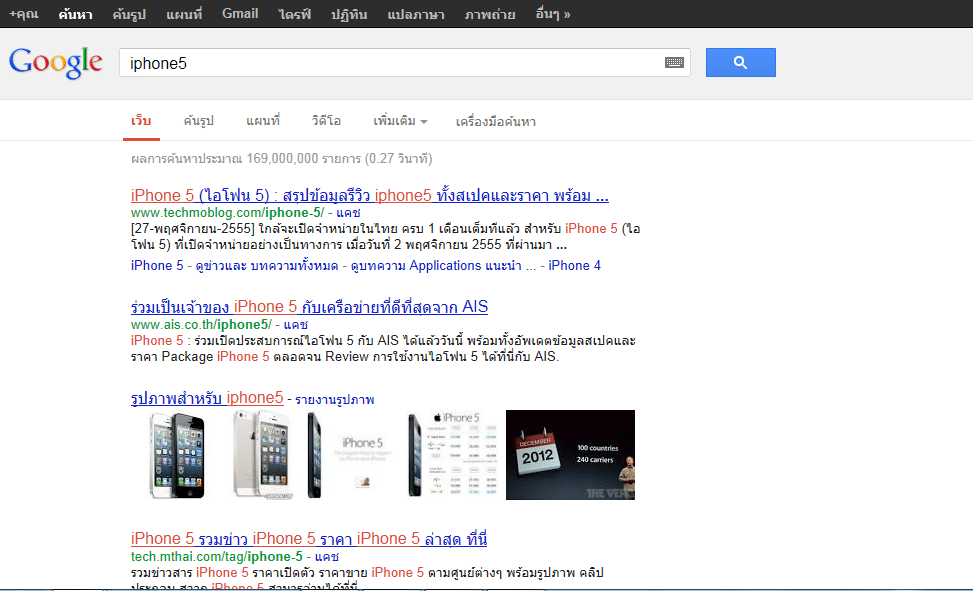Switch to แผนที่ tab below search box
Screen dimensions: 973x591
pyautogui.click(x=263, y=120)
